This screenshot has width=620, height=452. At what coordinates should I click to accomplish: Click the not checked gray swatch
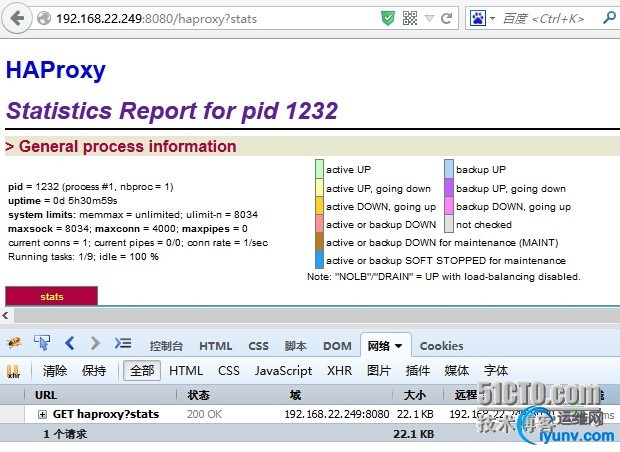point(449,224)
